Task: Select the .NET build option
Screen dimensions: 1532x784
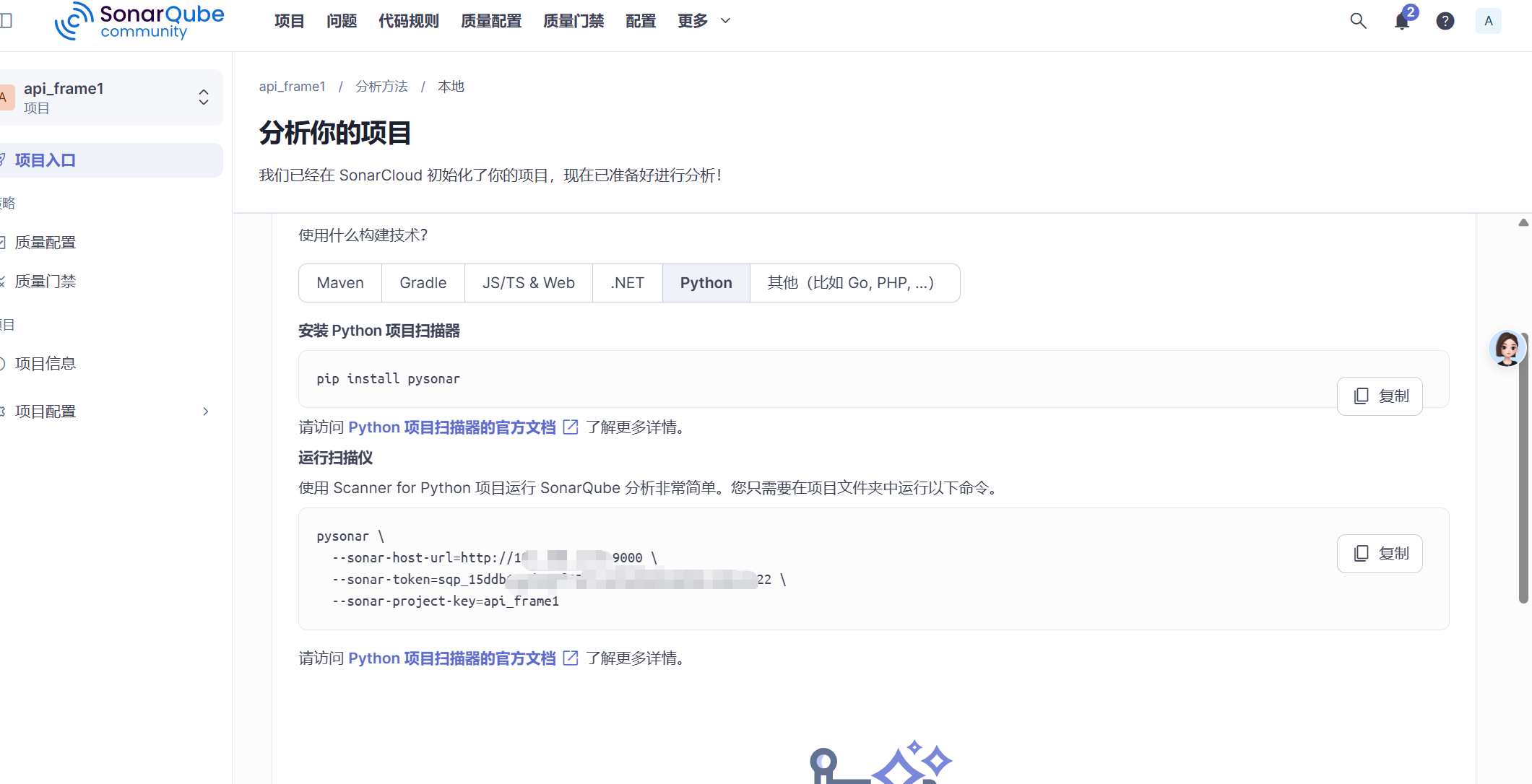Action: pos(627,283)
